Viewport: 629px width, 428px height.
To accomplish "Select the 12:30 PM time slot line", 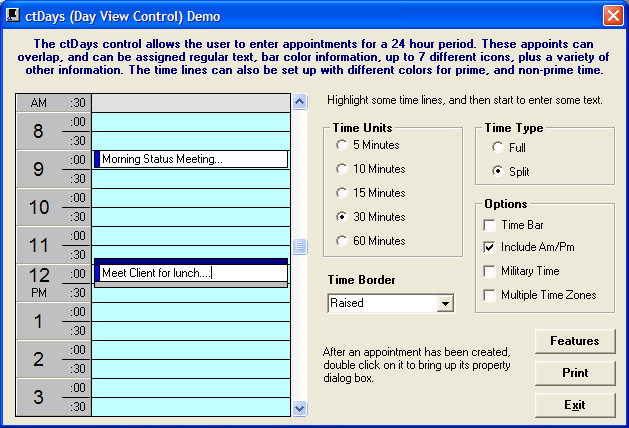I will pos(191,295).
